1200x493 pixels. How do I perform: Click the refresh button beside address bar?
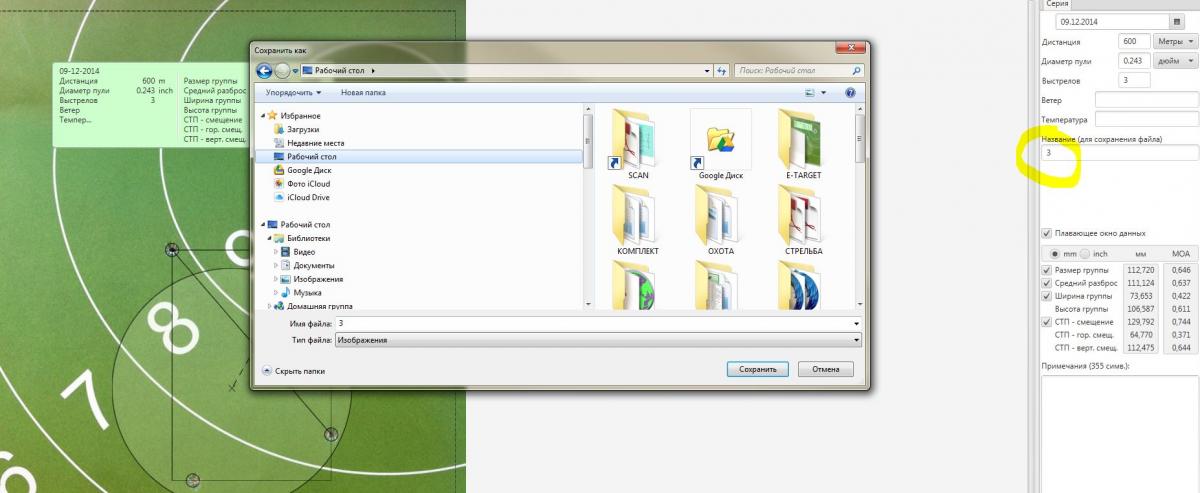[x=721, y=71]
